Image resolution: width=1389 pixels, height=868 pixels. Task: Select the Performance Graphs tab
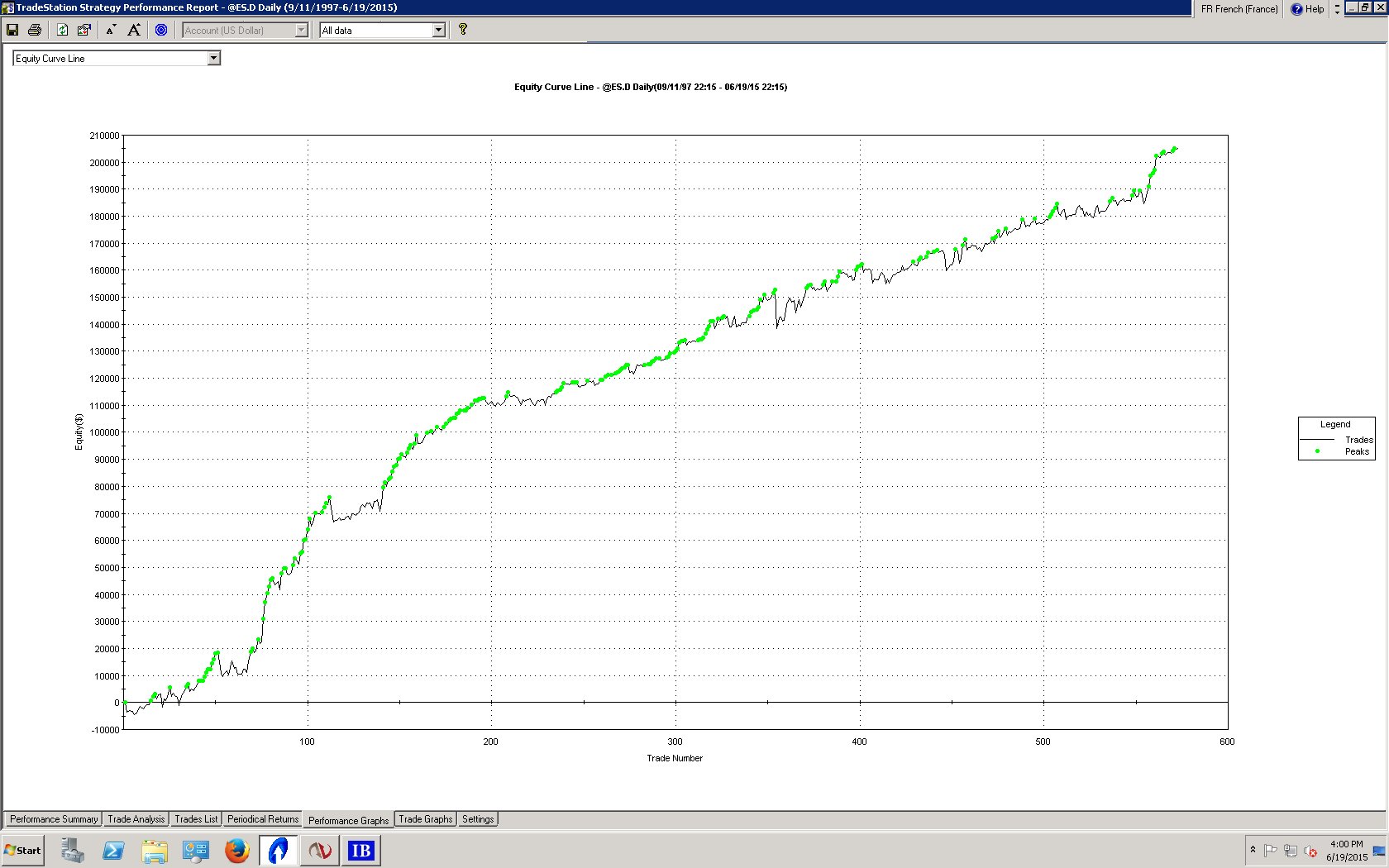pyautogui.click(x=348, y=820)
